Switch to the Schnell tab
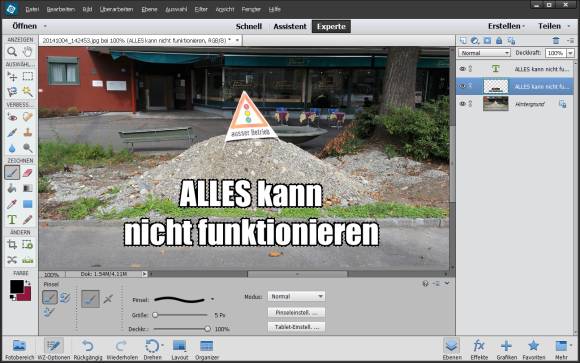Viewport: 580px width, 363px height. 249,26
